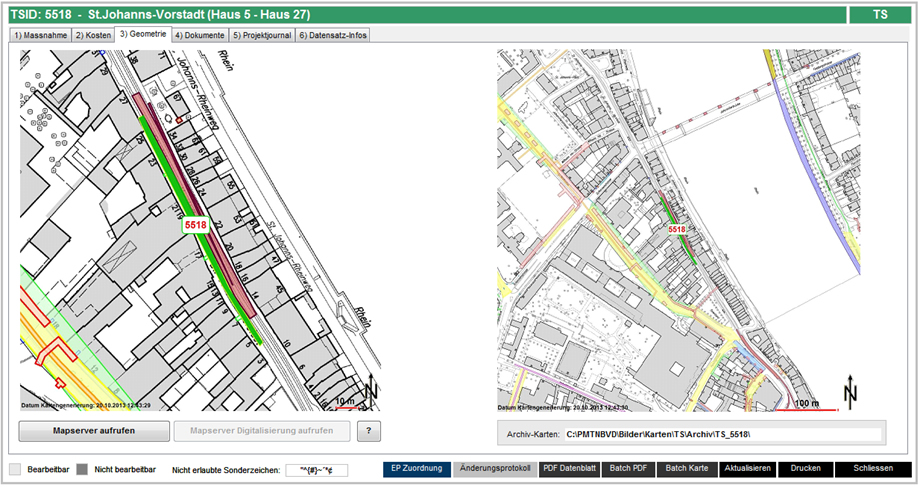Open the Änderungsprotokoll
The height and width of the screenshot is (487, 919).
click(x=494, y=468)
